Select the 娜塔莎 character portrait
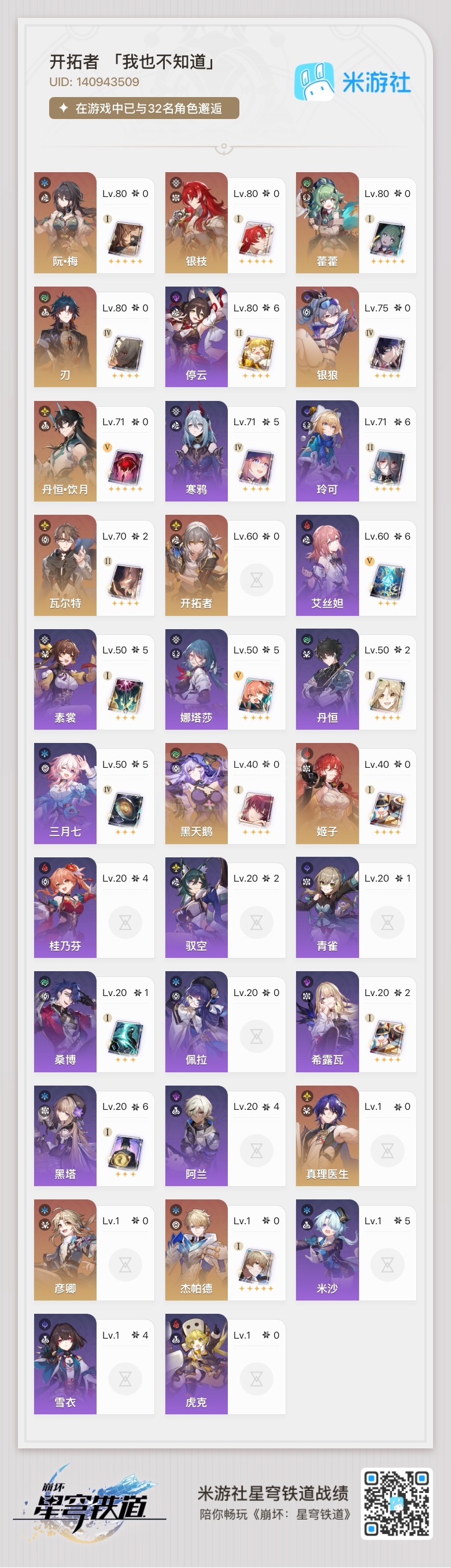This screenshot has width=451, height=1568. [196, 679]
